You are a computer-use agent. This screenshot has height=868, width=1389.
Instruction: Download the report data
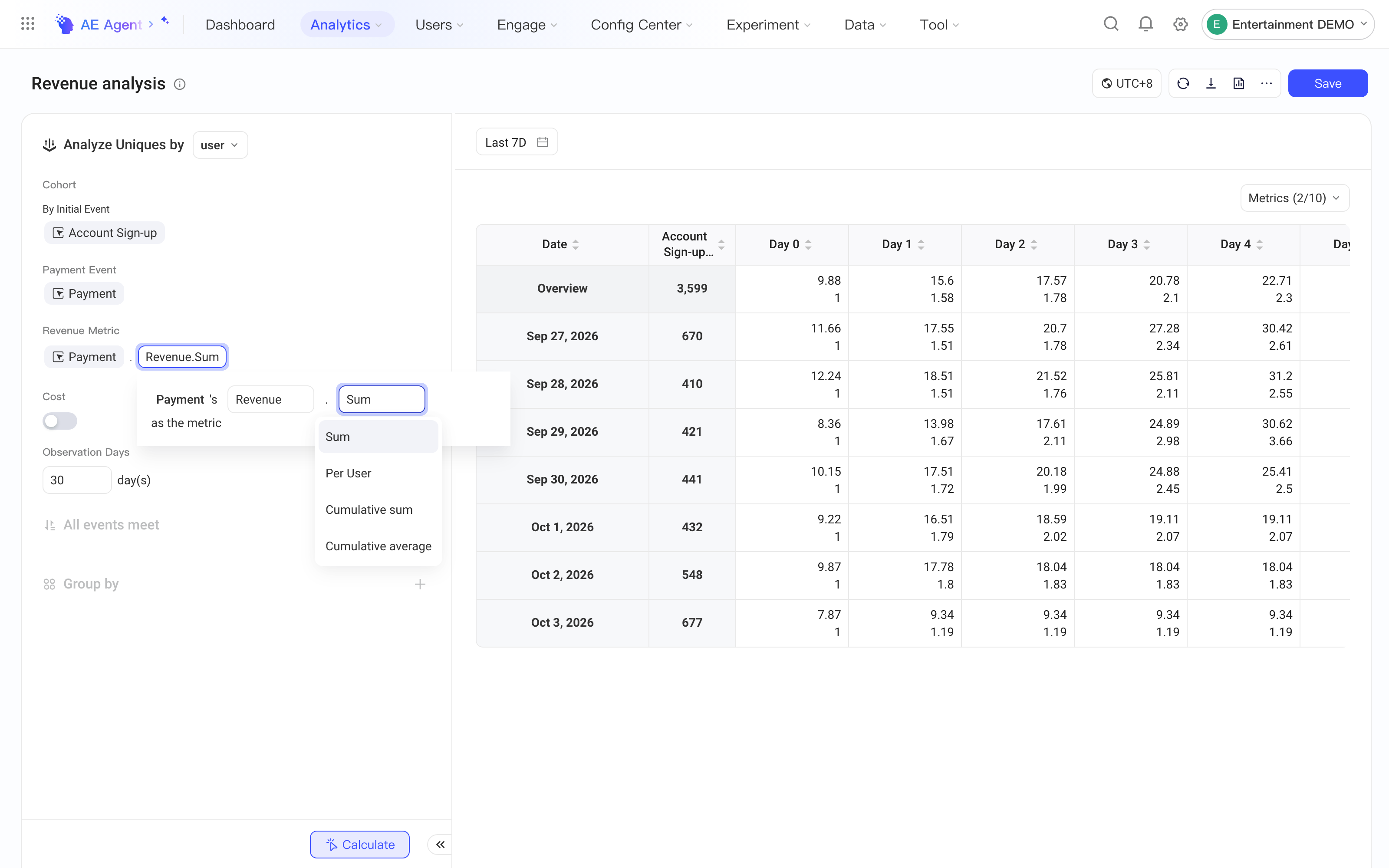pyautogui.click(x=1211, y=84)
